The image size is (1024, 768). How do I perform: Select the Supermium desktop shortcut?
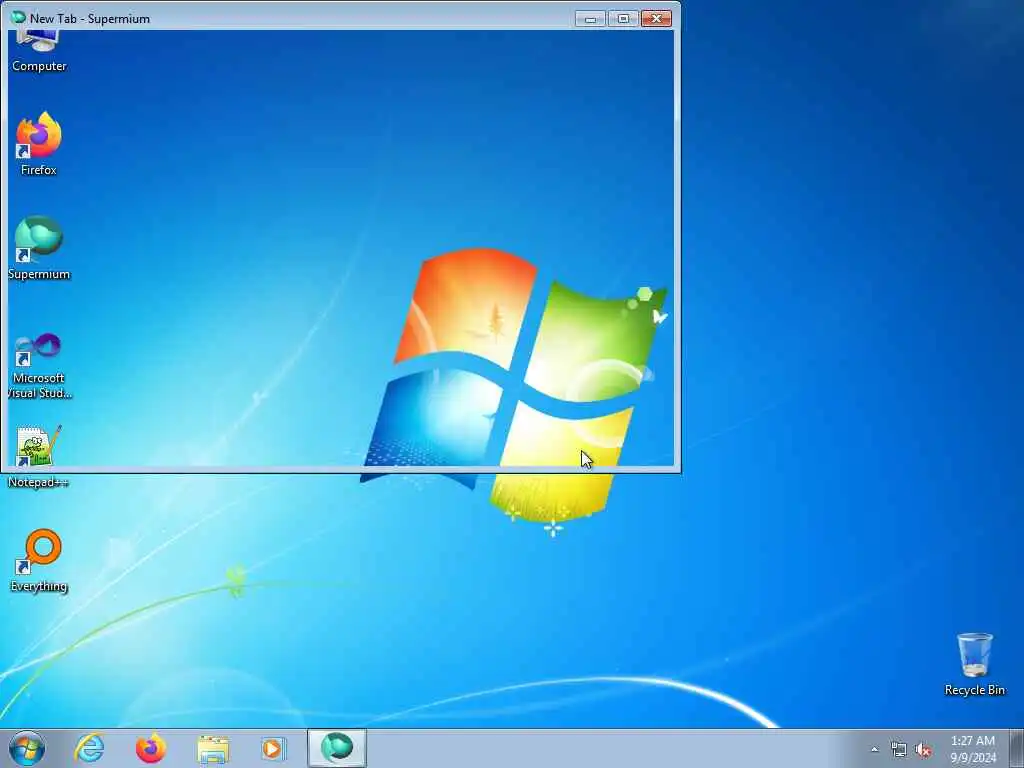[x=39, y=248]
